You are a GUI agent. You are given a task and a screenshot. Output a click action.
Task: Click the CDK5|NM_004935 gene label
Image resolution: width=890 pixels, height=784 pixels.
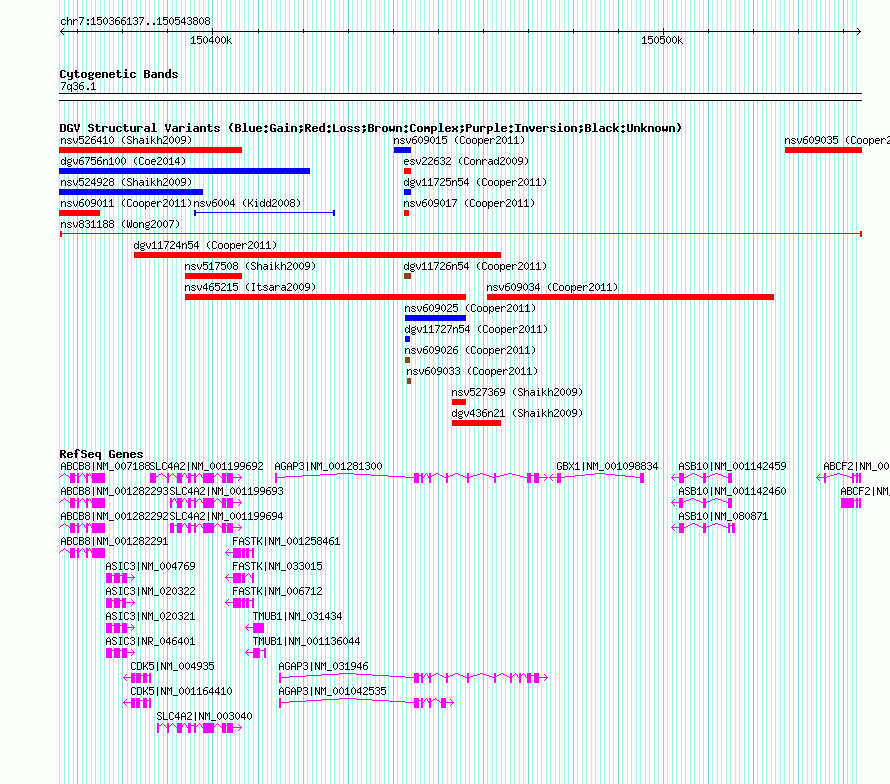173,666
